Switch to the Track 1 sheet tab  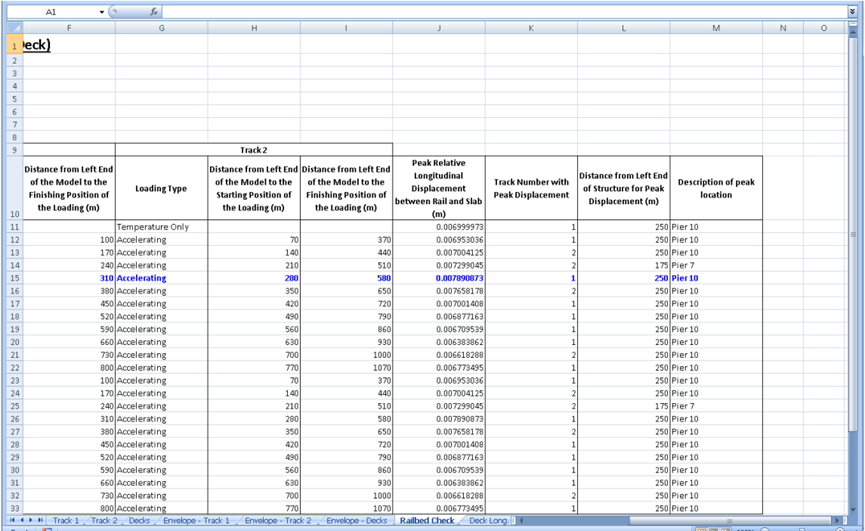tap(66, 521)
